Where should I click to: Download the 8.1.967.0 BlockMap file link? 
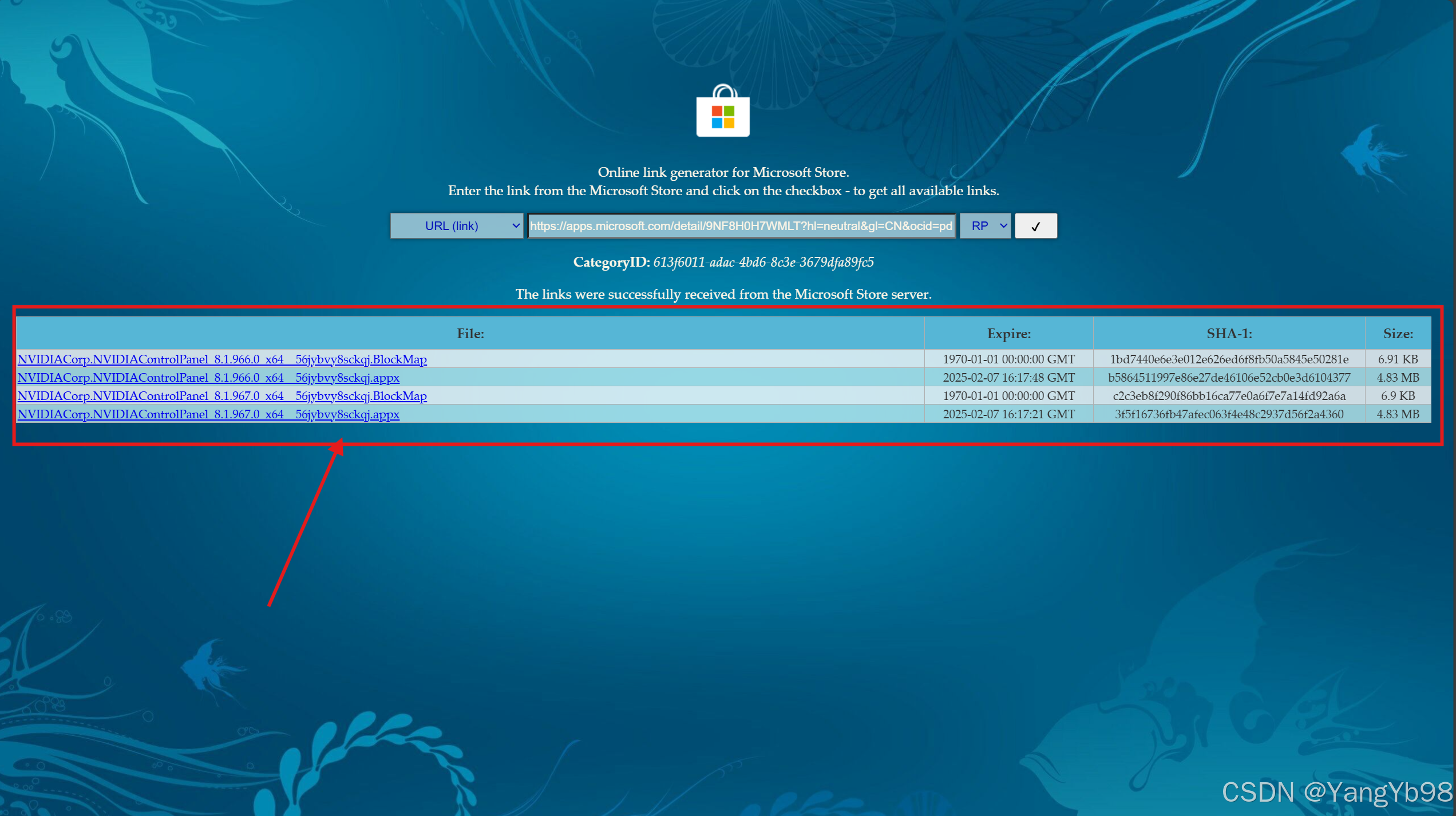(x=222, y=396)
